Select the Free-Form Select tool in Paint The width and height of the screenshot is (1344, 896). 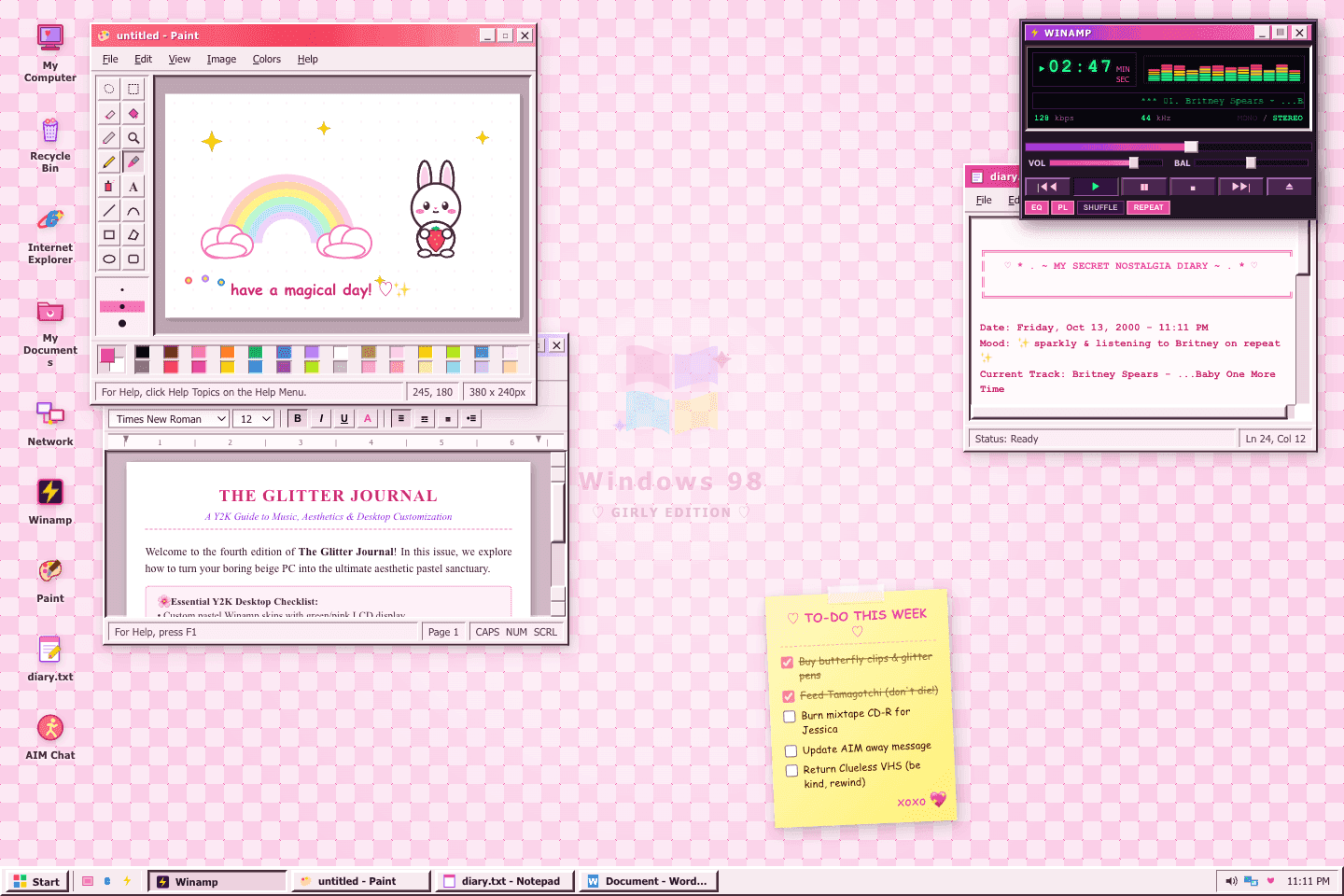click(x=109, y=89)
